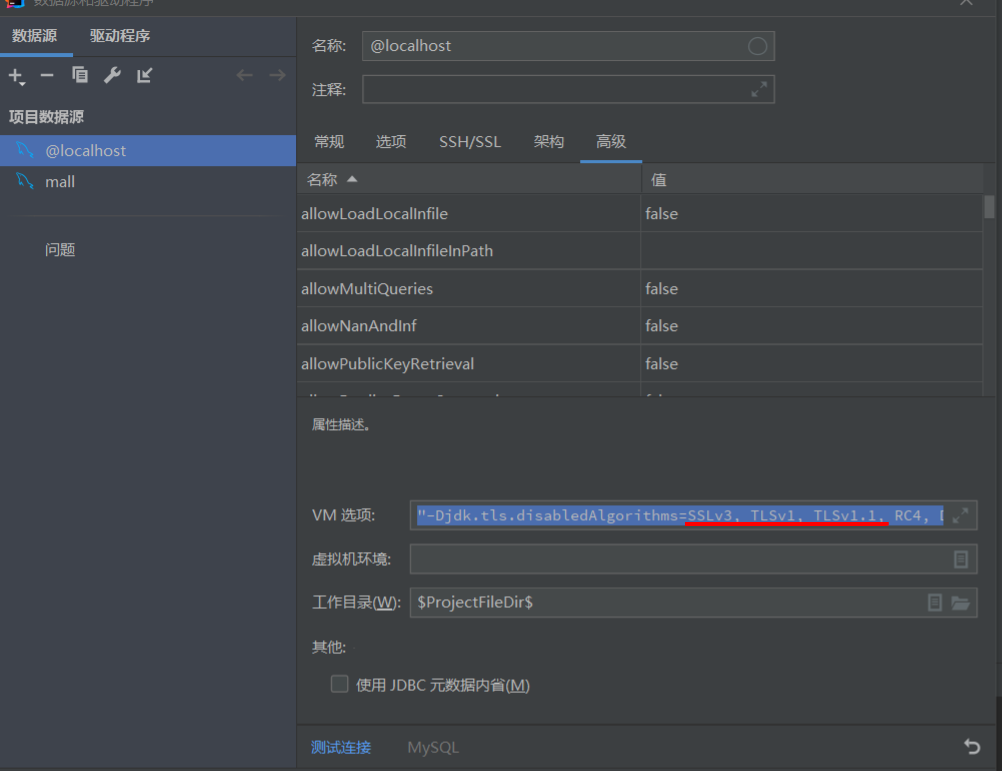Image resolution: width=1002 pixels, height=771 pixels.
Task: Navigate back with the left arrow
Action: tap(243, 74)
